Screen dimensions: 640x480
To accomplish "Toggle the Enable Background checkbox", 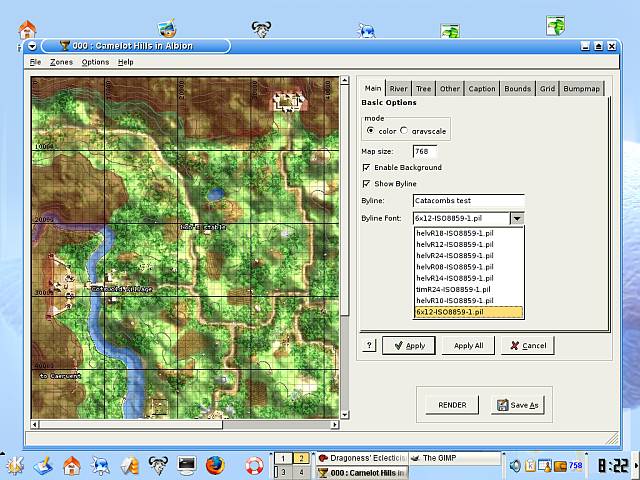I will (366, 167).
